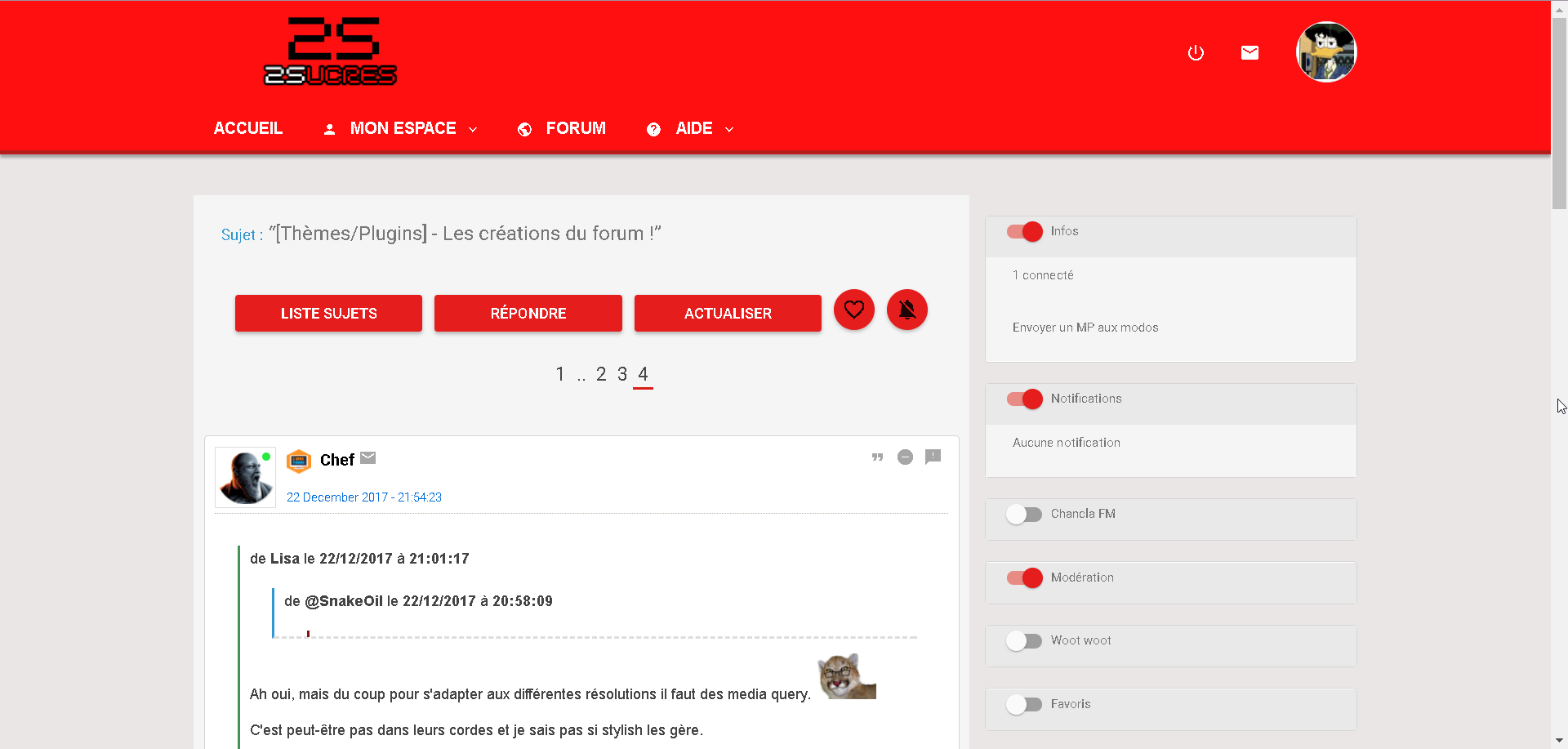This screenshot has height=749, width=1568.
Task: Expand the AIDE dropdown chevron
Action: click(x=729, y=130)
